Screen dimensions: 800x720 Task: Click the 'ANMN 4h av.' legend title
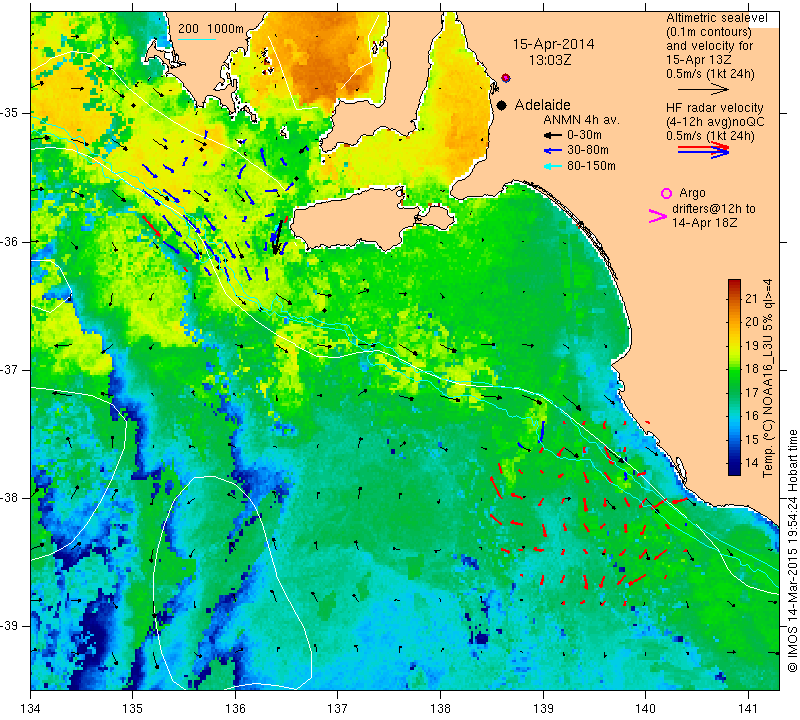click(x=582, y=120)
